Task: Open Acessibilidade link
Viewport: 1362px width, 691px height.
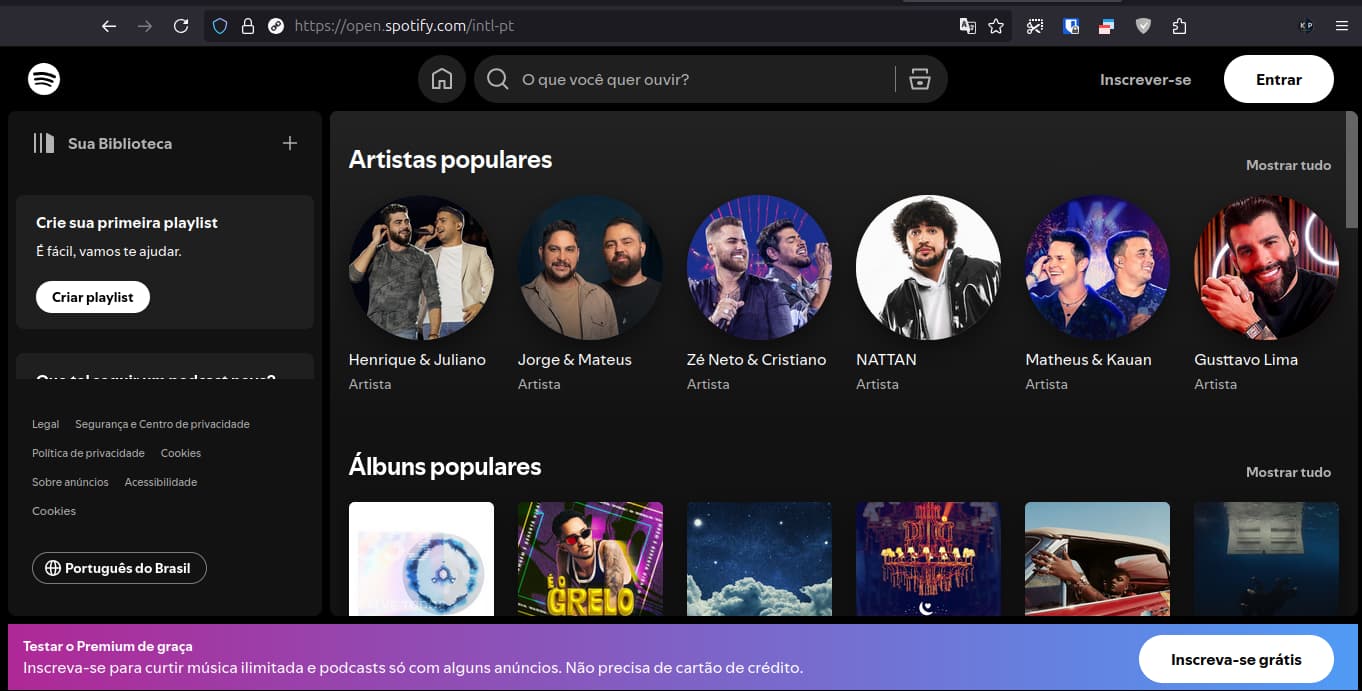Action: point(161,482)
